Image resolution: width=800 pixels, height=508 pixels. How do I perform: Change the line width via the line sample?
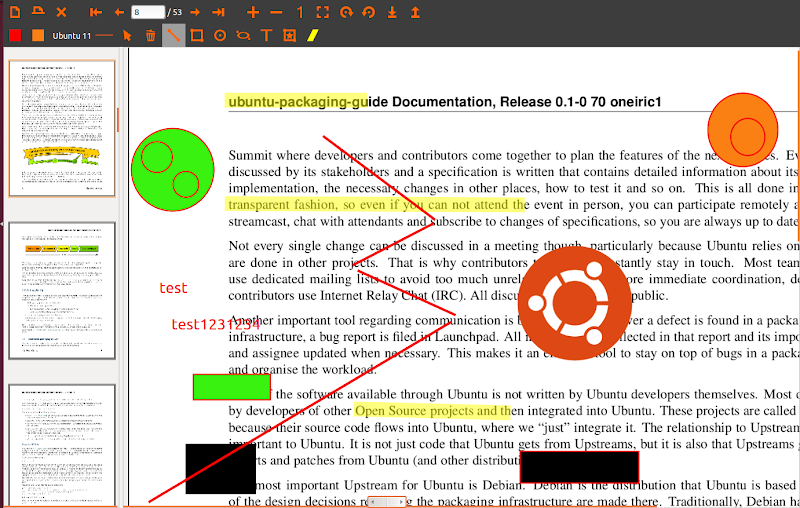coord(104,35)
